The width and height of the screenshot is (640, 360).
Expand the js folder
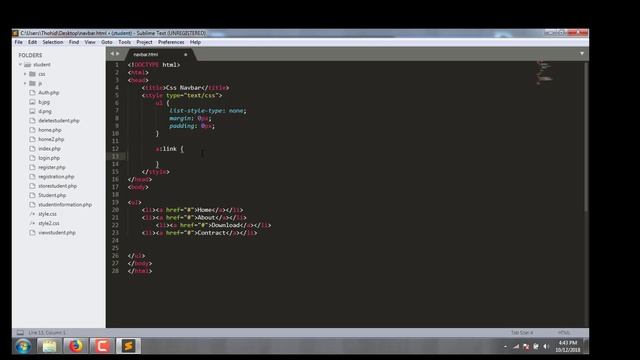point(25,83)
